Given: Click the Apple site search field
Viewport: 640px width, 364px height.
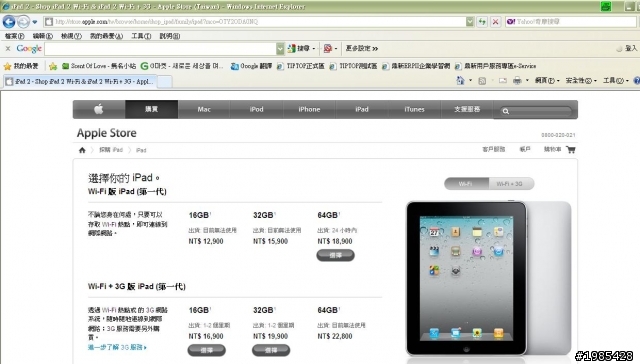Looking at the screenshot, I should coord(535,111).
